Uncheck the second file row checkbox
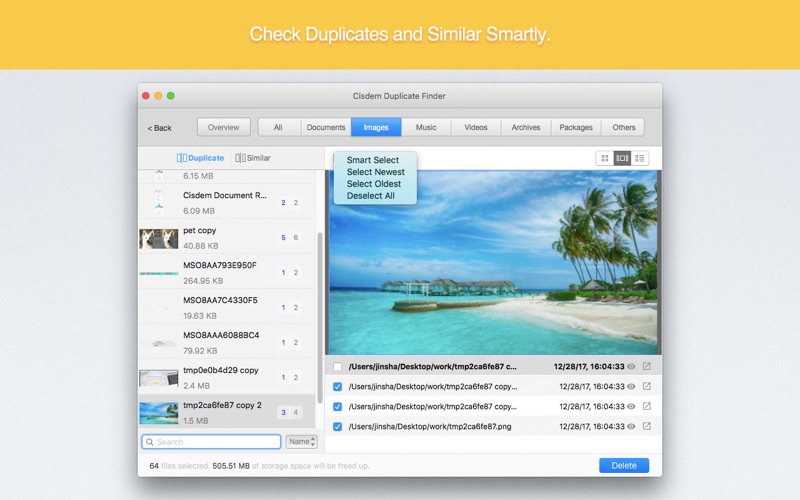Image resolution: width=800 pixels, height=500 pixels. [x=337, y=387]
